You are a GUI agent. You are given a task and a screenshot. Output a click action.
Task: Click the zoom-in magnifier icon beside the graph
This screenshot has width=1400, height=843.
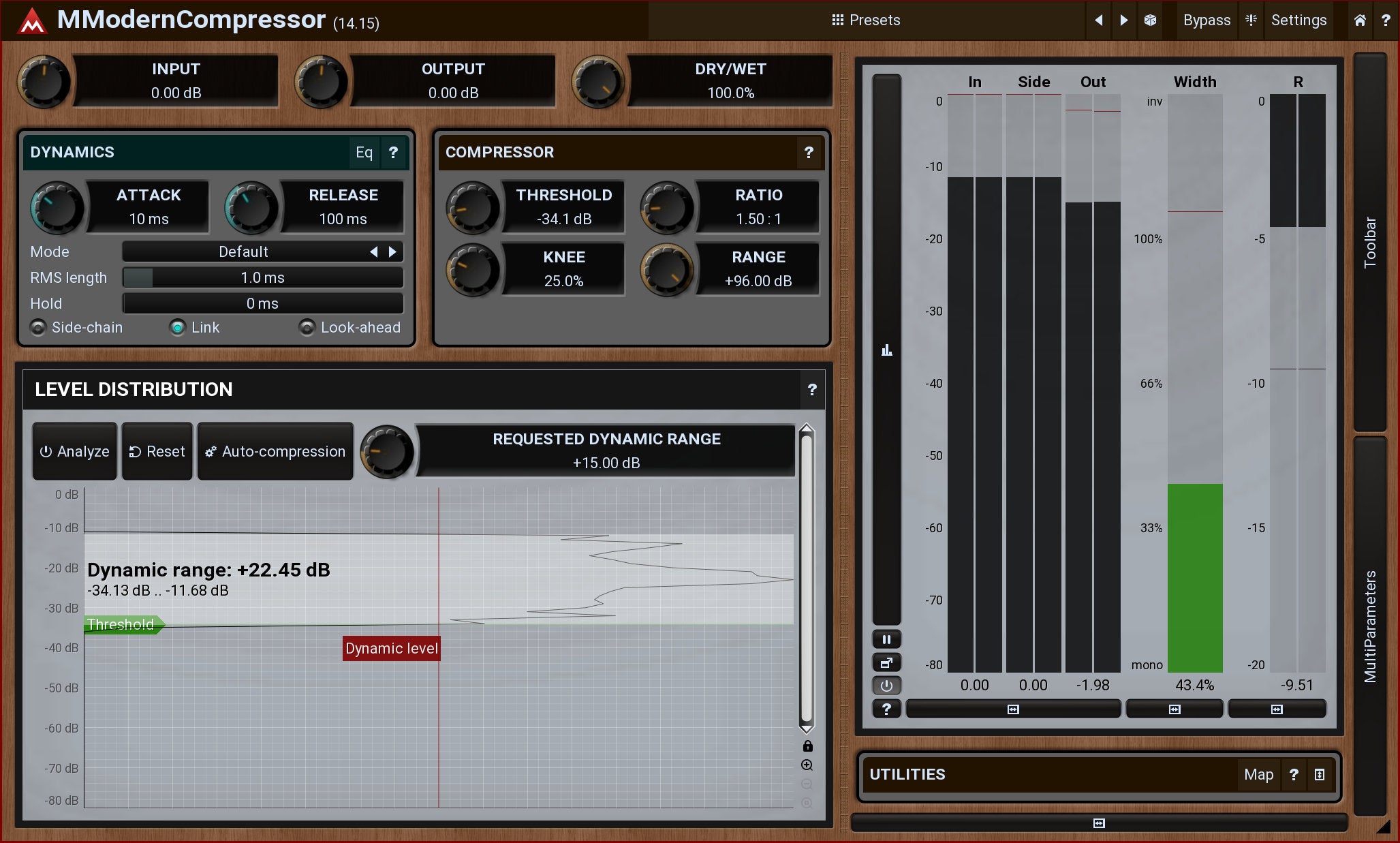807,765
